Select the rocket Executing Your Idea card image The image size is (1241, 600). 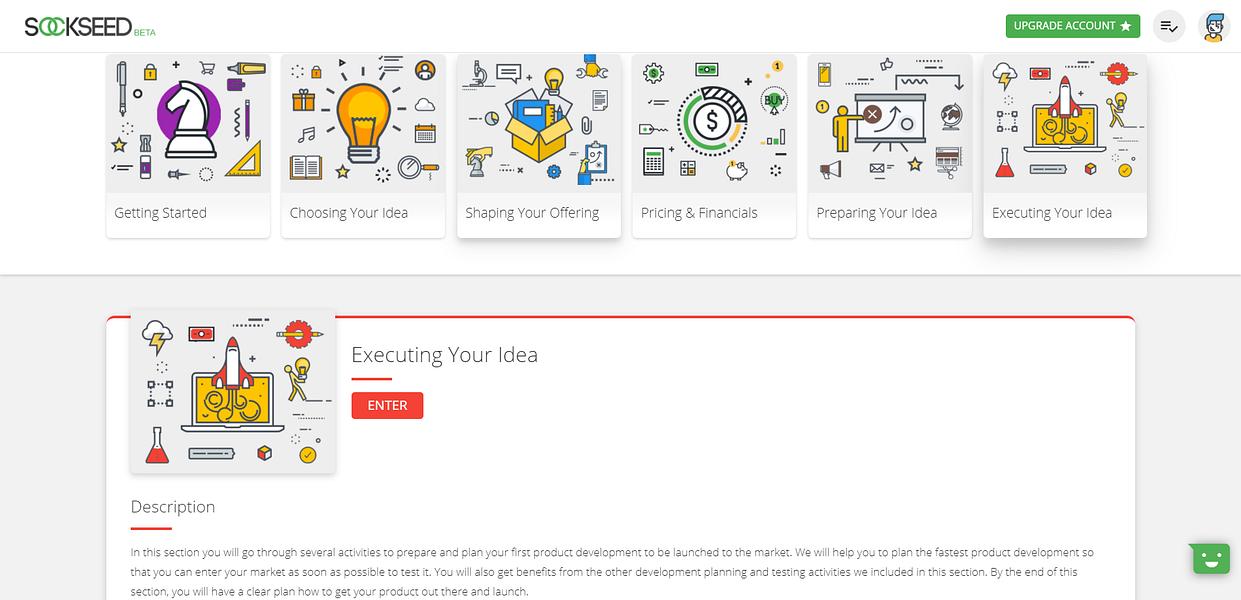(1065, 123)
